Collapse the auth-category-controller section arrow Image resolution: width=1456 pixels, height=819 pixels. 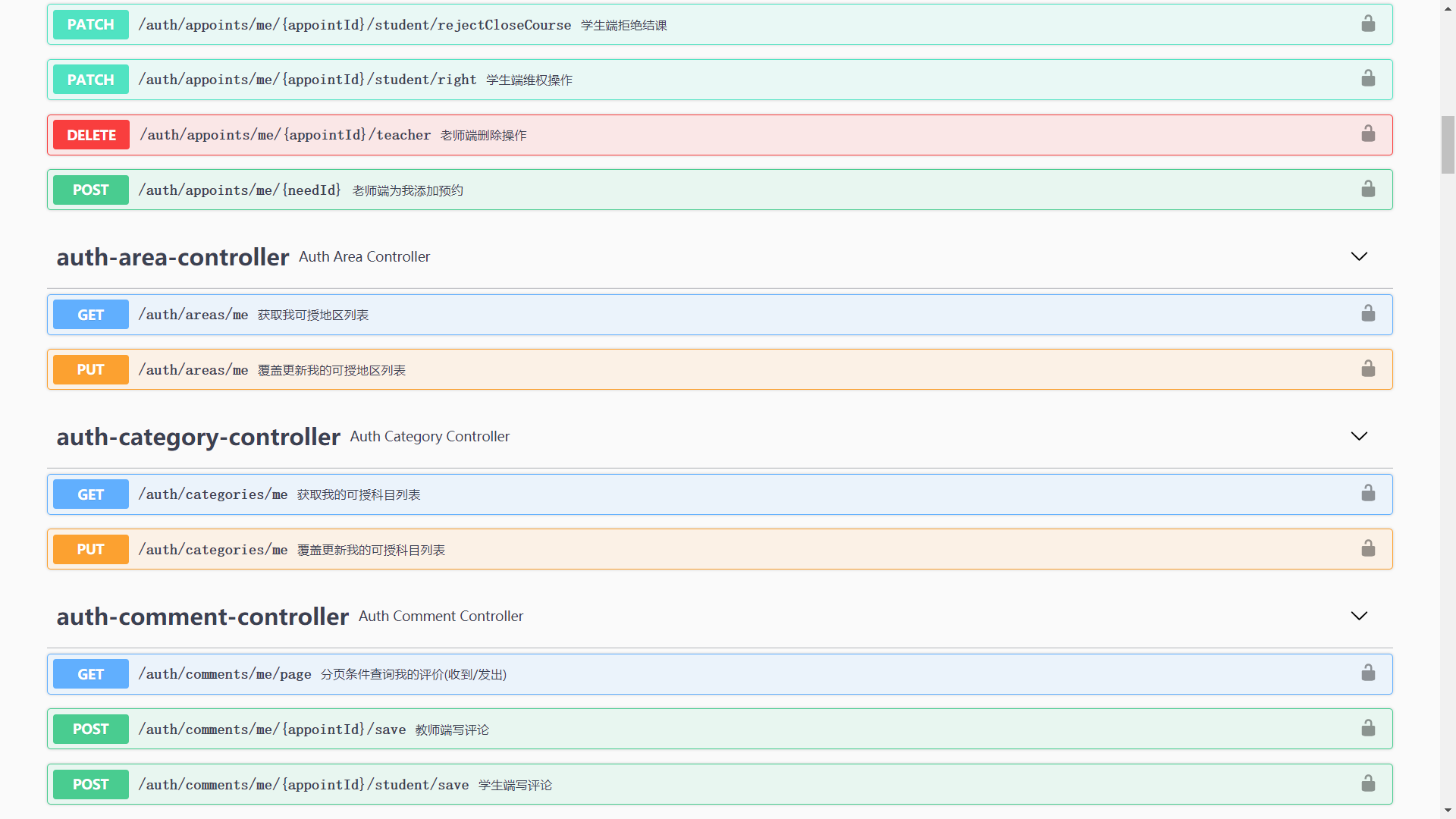point(1359,436)
